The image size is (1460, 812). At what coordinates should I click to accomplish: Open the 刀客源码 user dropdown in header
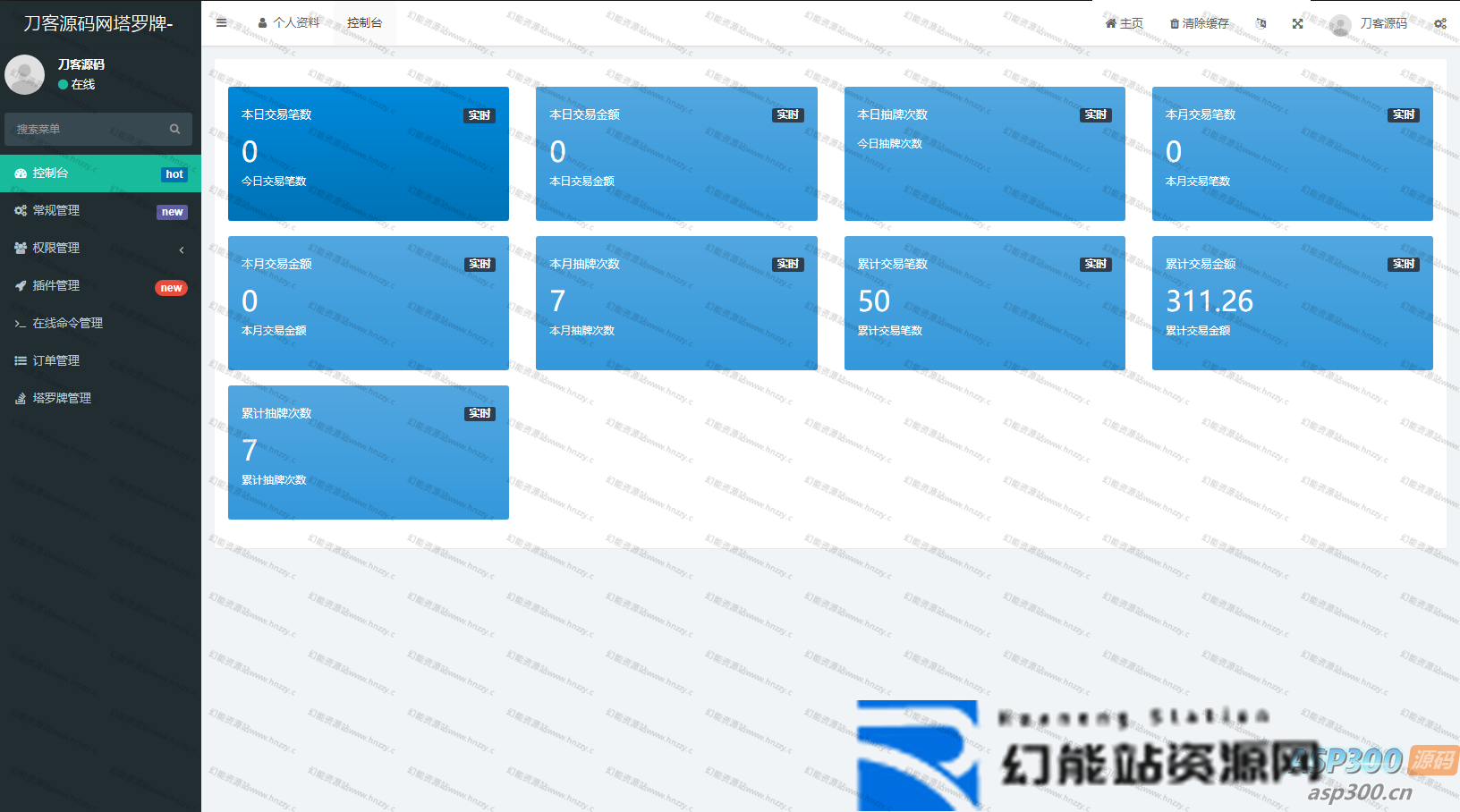tap(1369, 23)
